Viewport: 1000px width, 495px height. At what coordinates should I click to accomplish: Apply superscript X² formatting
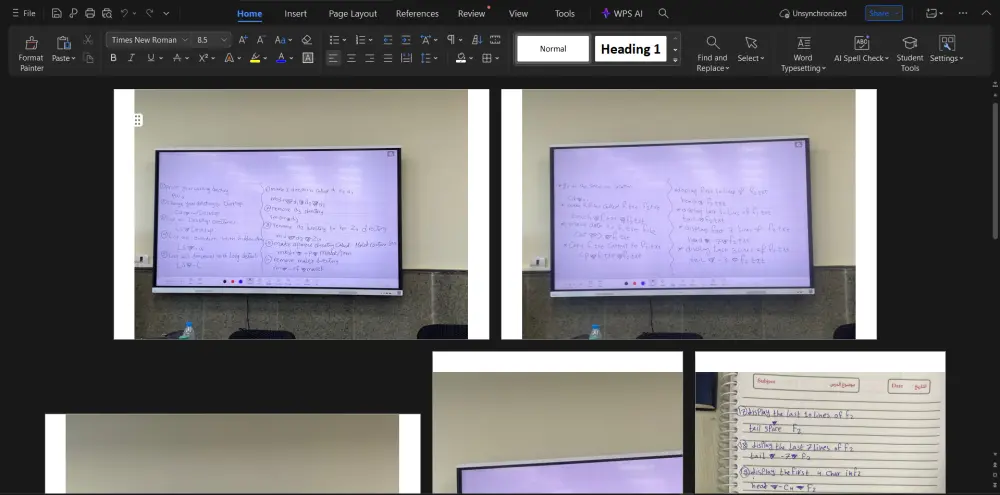205,58
